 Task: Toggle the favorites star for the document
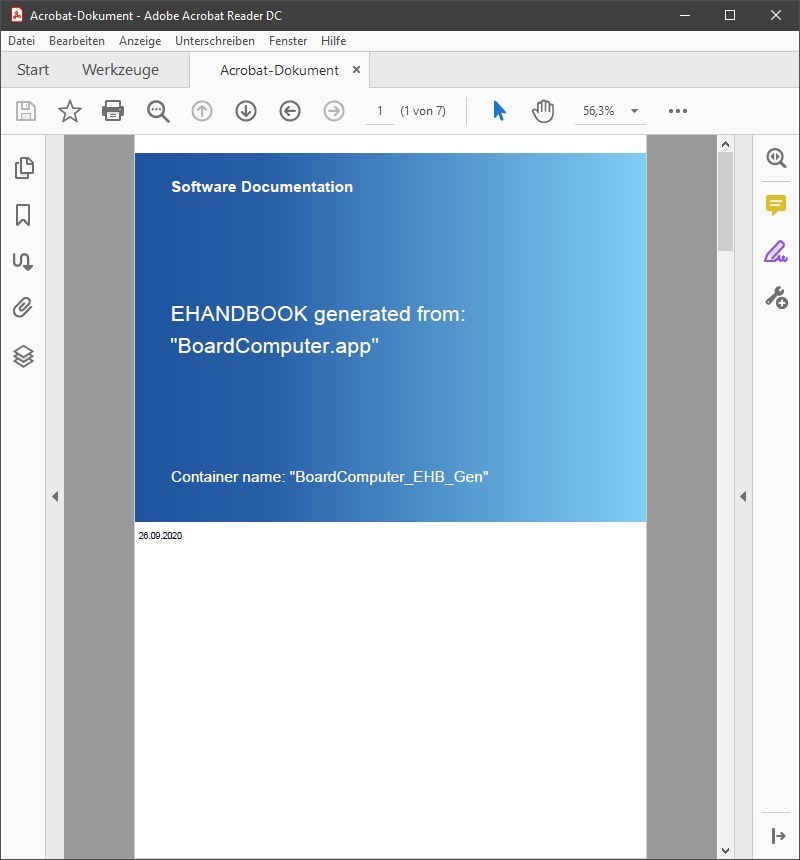69,111
